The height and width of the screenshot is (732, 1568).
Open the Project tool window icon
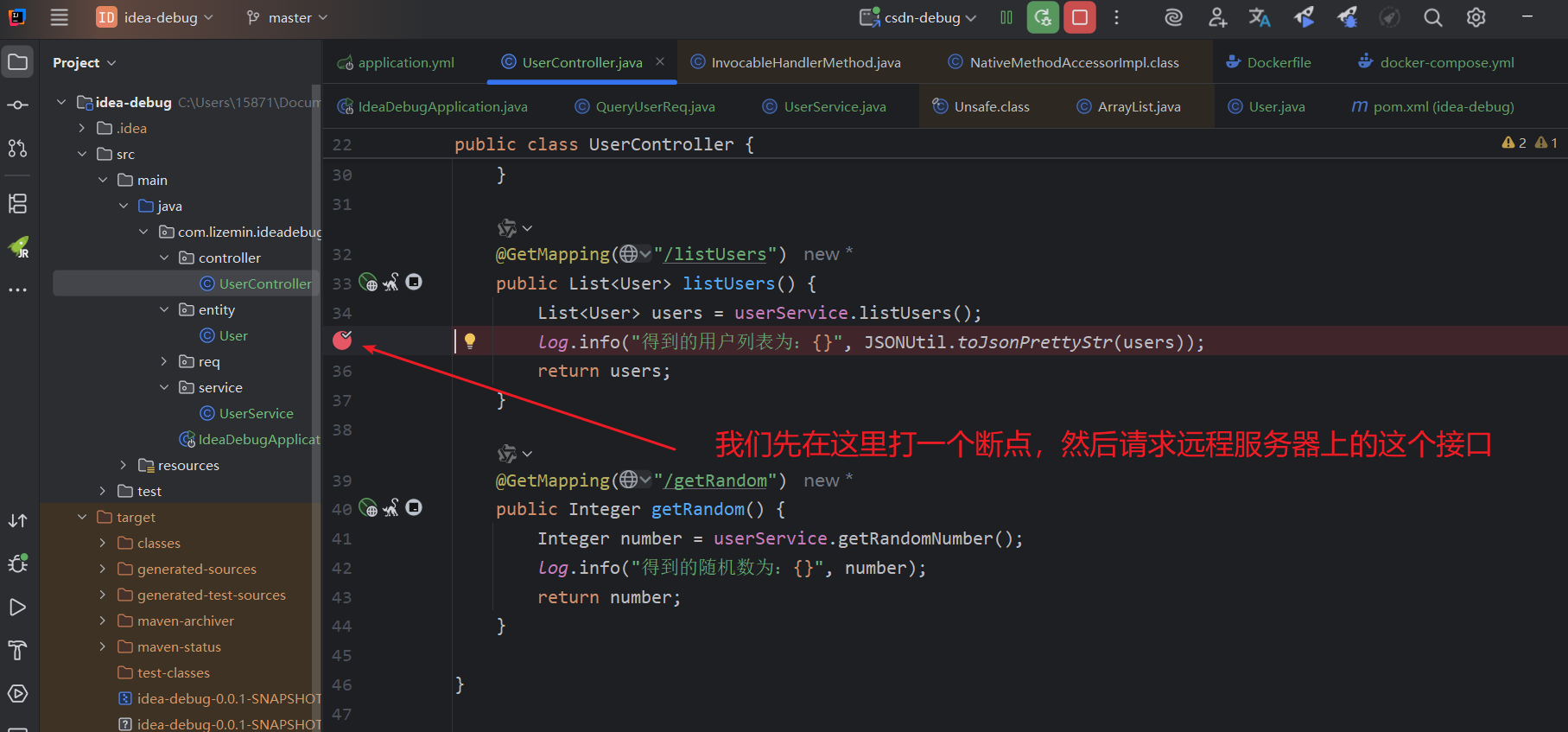(x=17, y=62)
